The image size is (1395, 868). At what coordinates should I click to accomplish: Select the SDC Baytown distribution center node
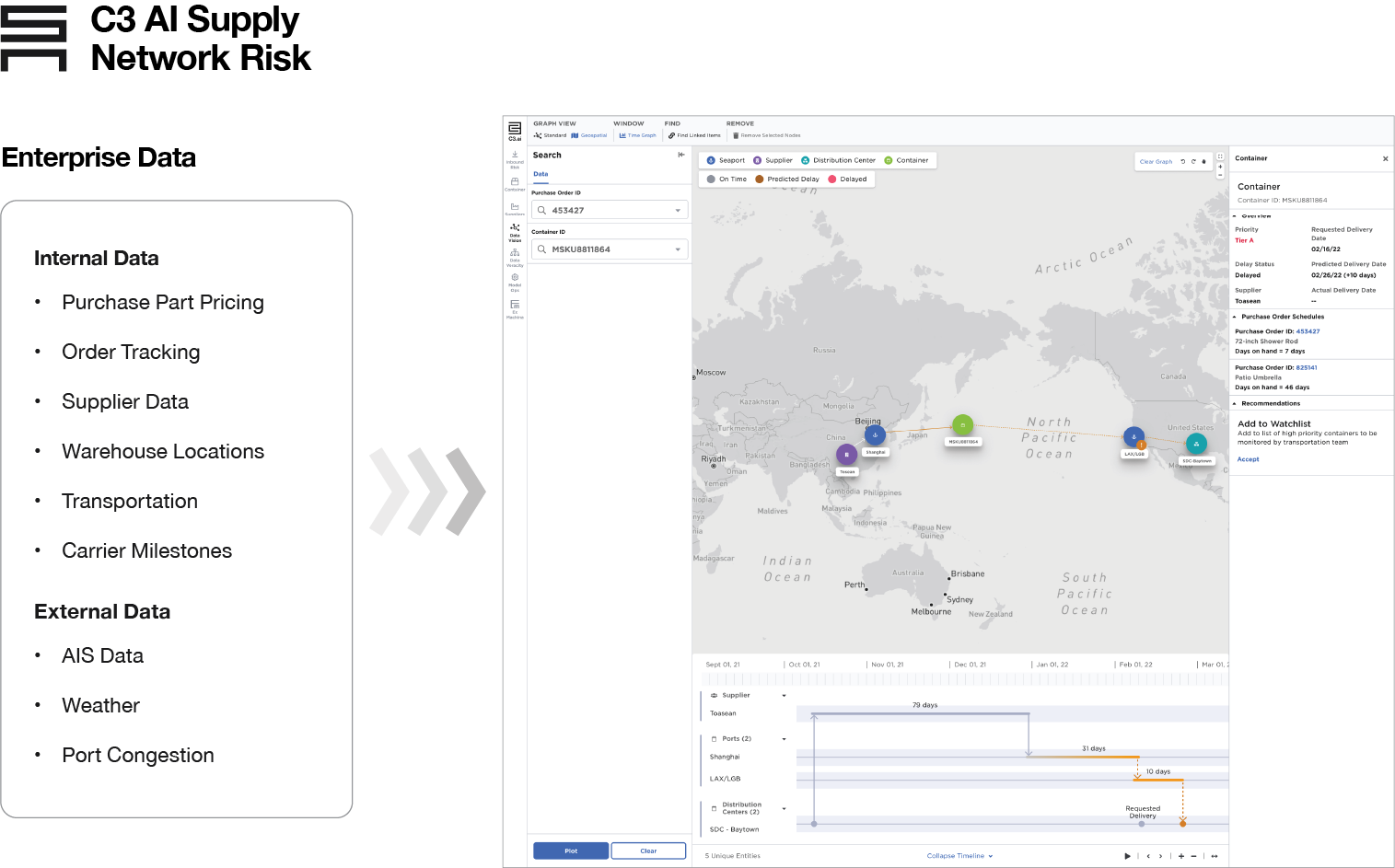[1196, 444]
